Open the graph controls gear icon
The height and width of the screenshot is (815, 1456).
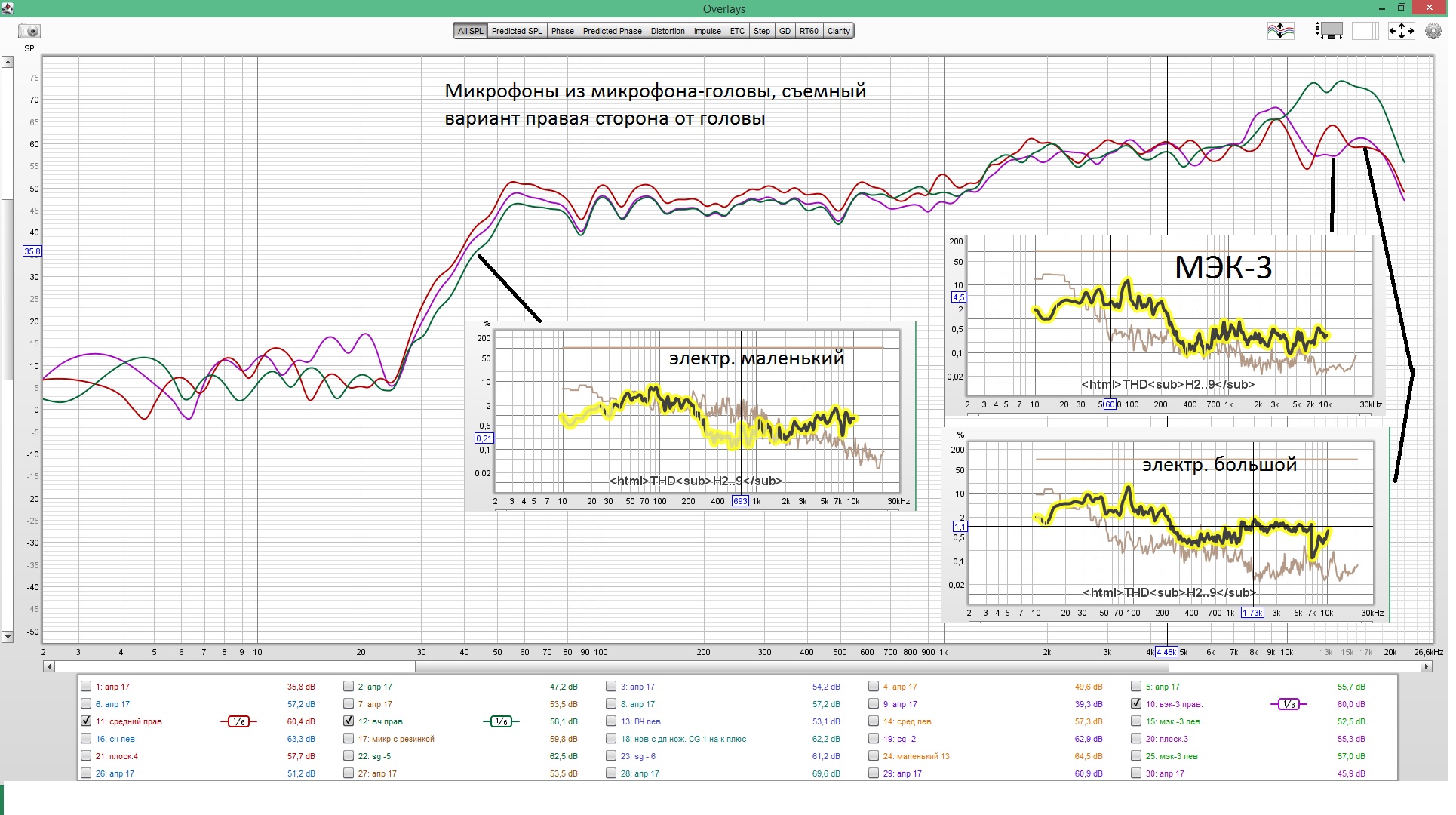(x=1433, y=31)
